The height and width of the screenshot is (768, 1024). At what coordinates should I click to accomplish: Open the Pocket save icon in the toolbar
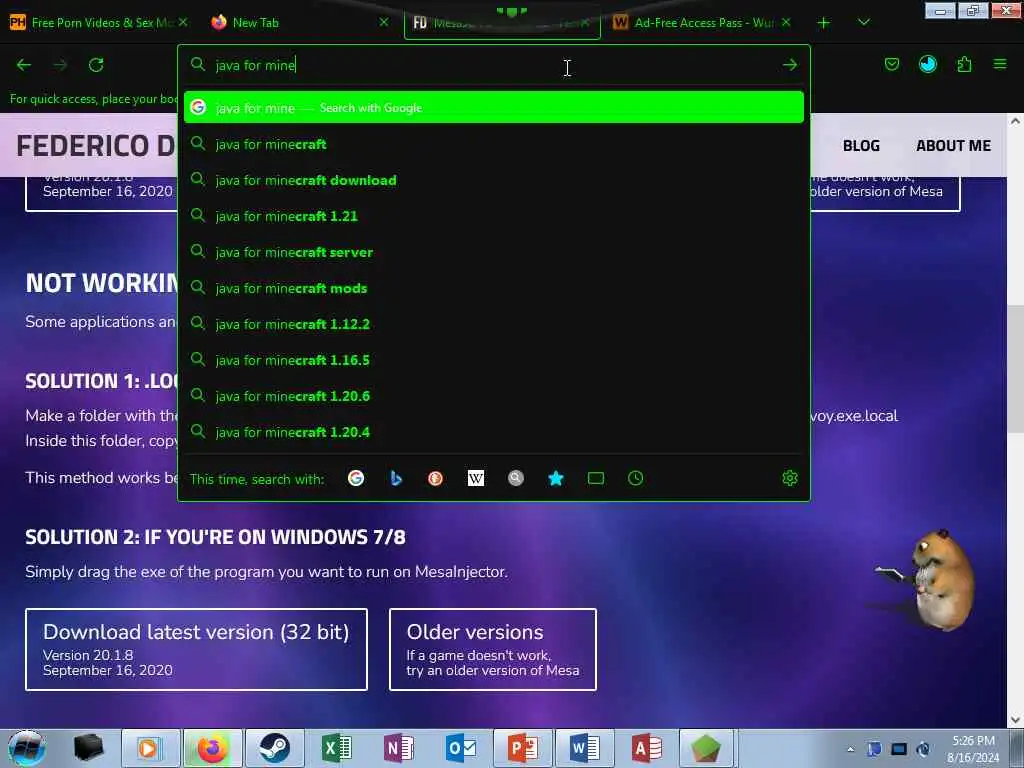click(x=891, y=64)
